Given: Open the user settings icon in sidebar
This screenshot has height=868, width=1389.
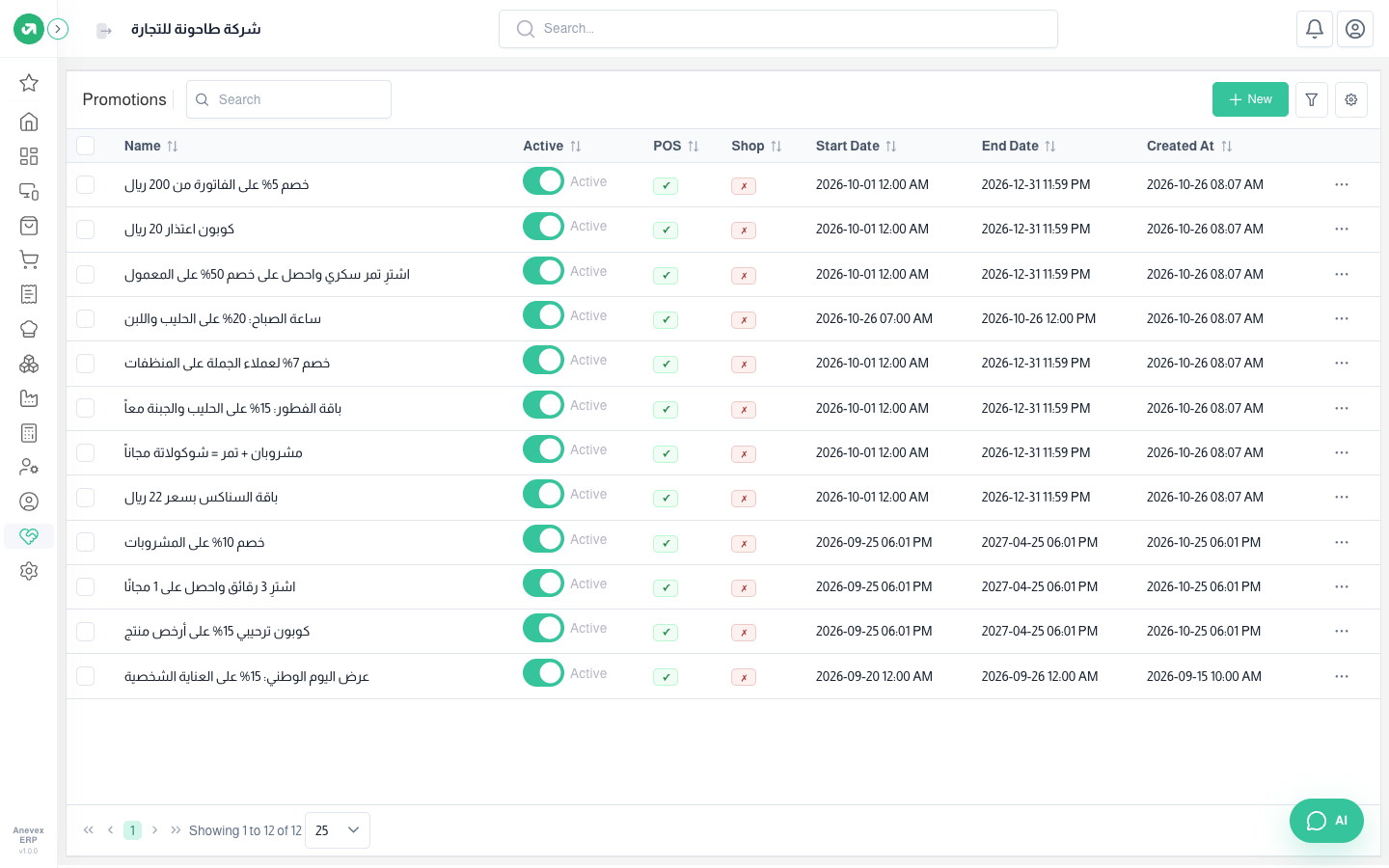Looking at the screenshot, I should [29, 467].
